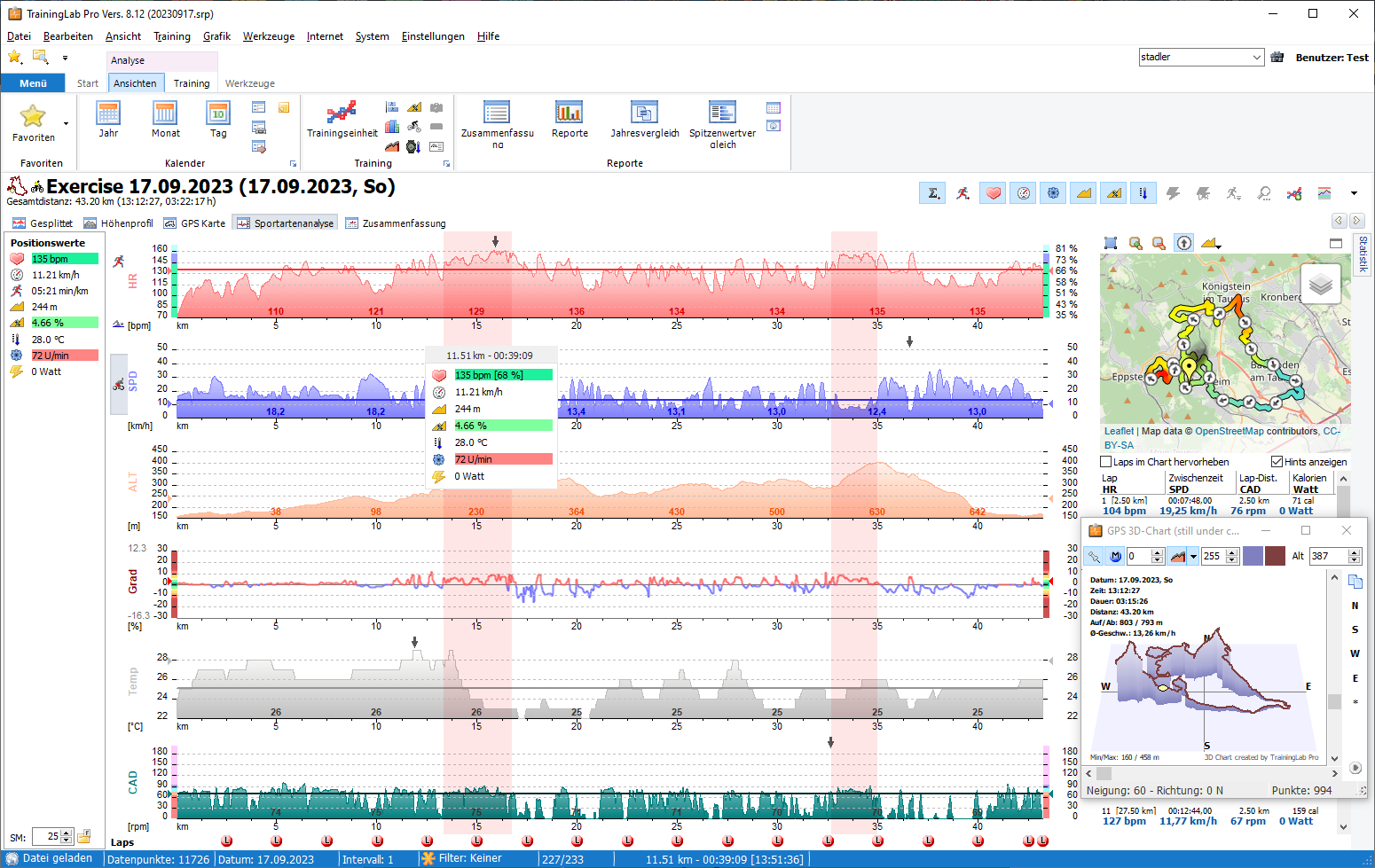The width and height of the screenshot is (1375, 868).
Task: Toggle the gradient chart button
Action: (x=1114, y=193)
